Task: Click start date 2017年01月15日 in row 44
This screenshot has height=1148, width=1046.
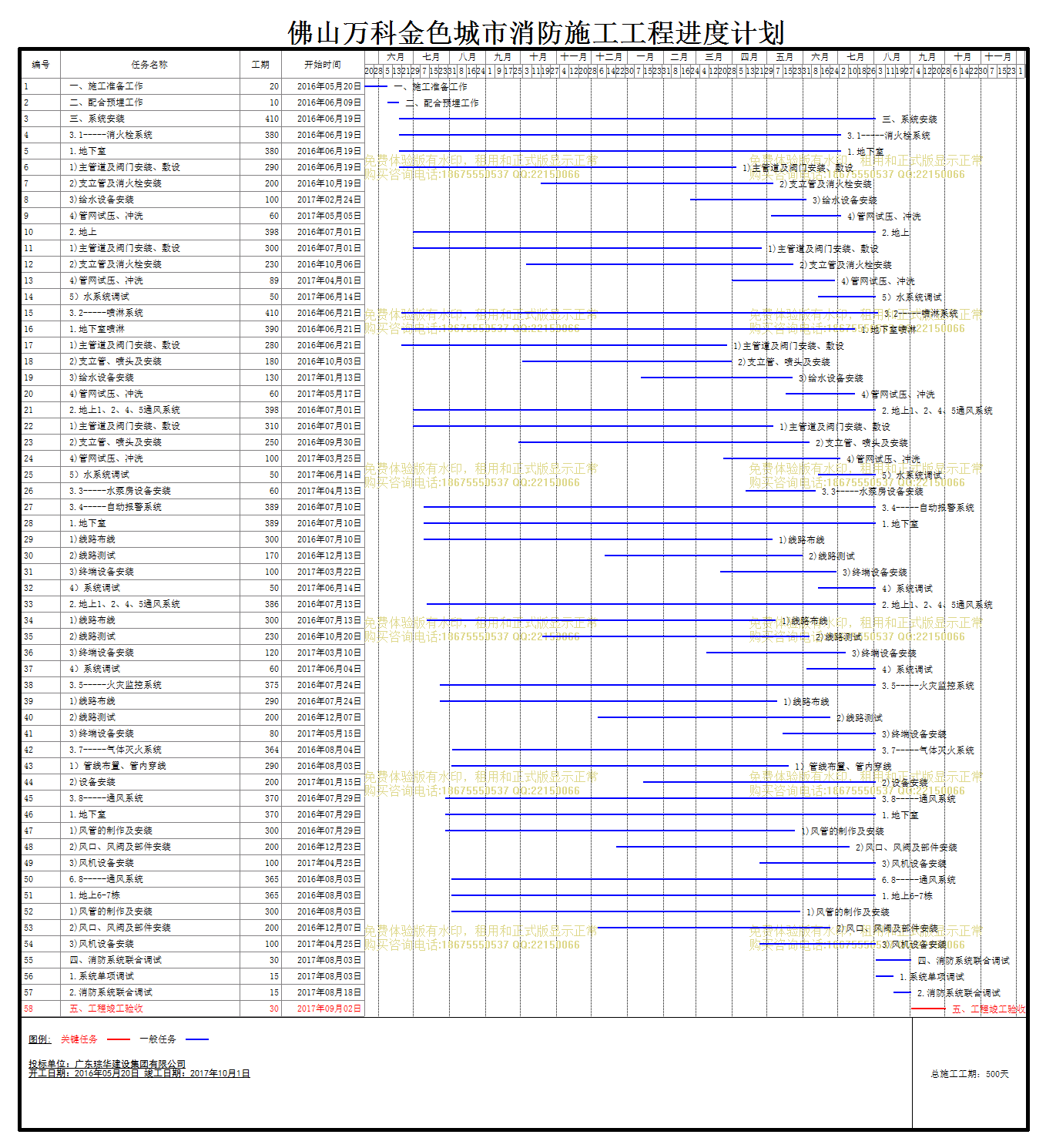Action: (x=323, y=782)
